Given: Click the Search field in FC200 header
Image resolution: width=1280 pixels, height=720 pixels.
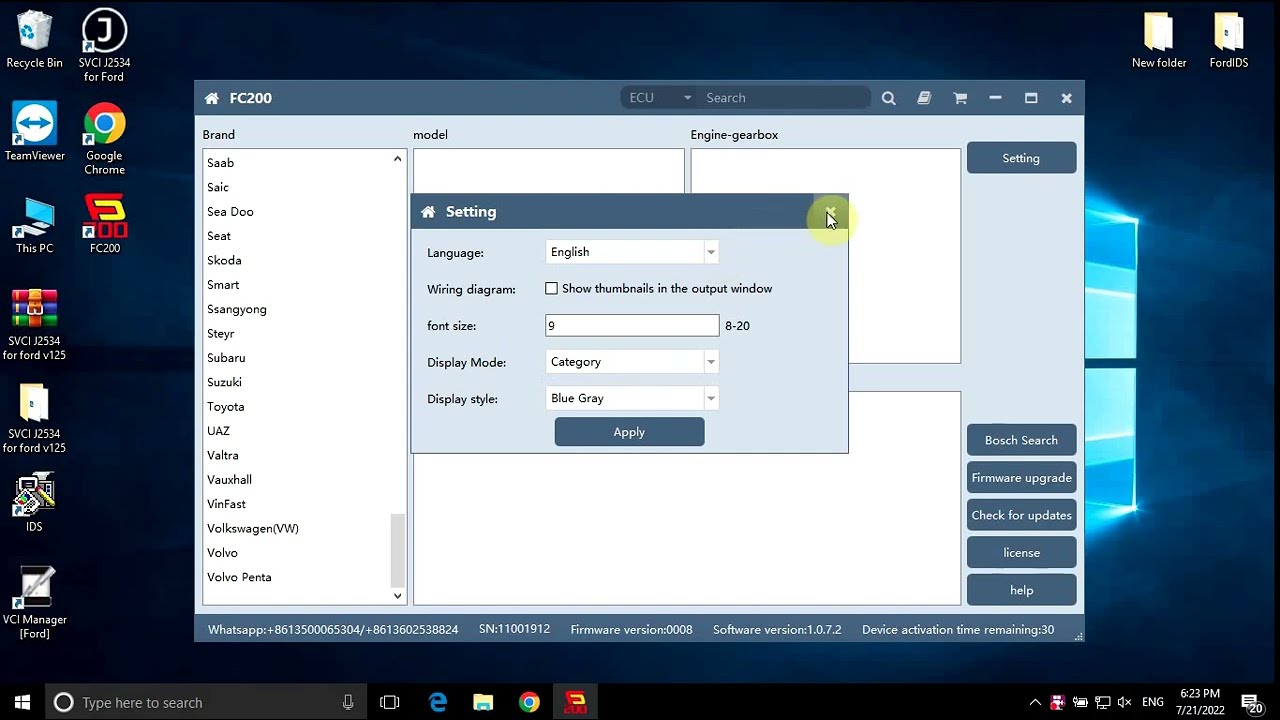Looking at the screenshot, I should click(784, 98).
